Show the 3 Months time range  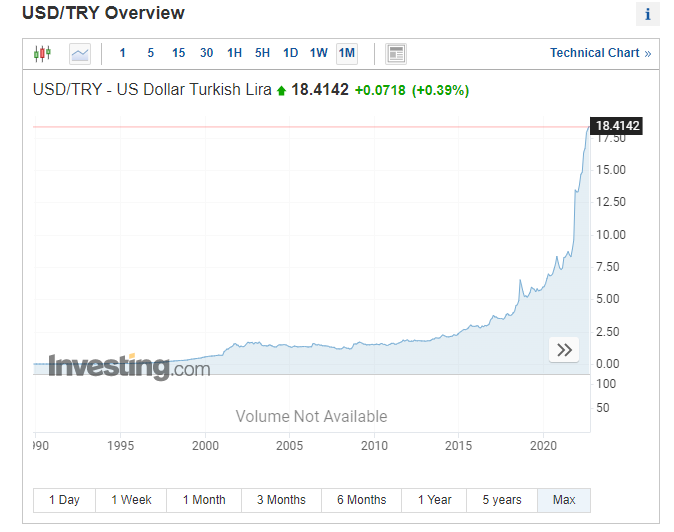click(281, 500)
